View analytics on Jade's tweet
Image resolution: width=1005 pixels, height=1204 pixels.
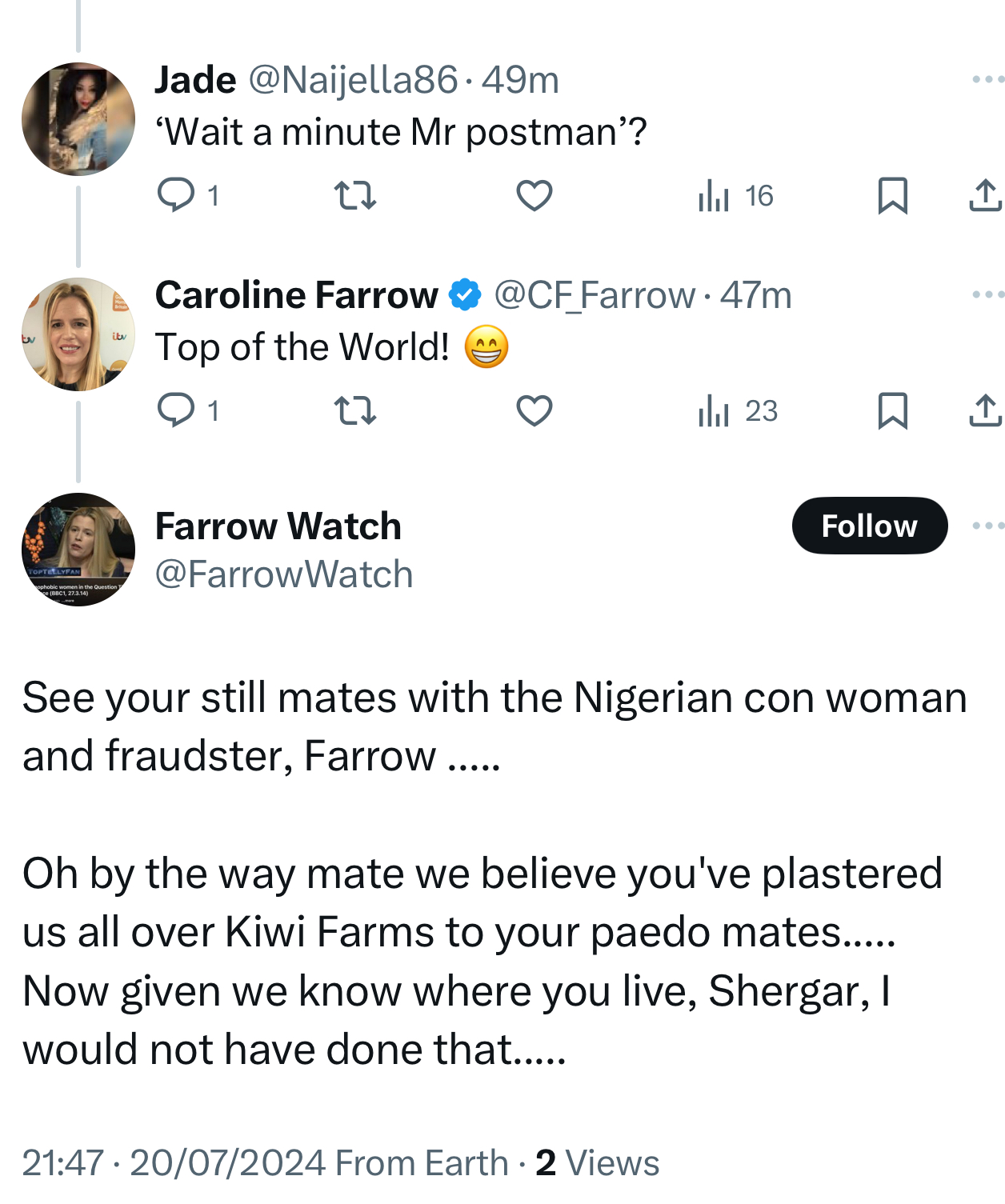coord(714,195)
